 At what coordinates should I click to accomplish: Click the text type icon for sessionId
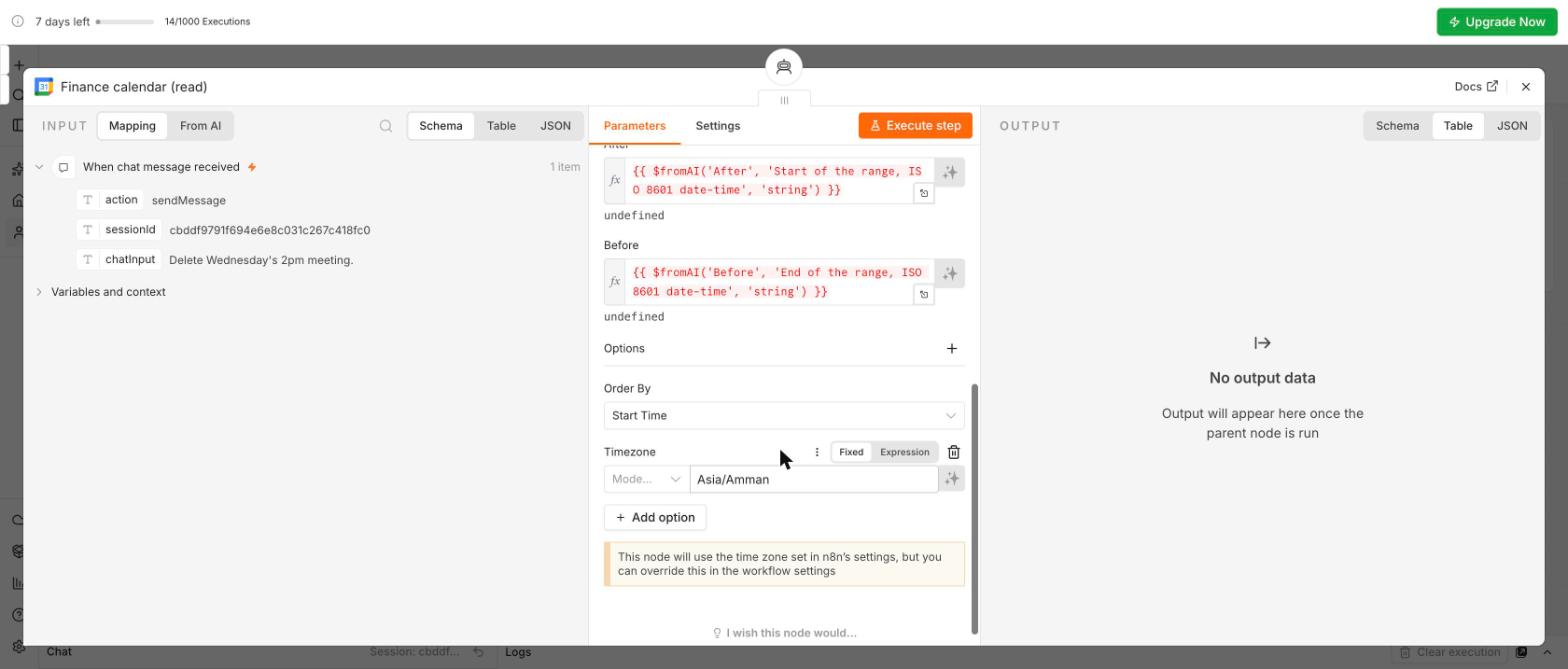point(88,230)
